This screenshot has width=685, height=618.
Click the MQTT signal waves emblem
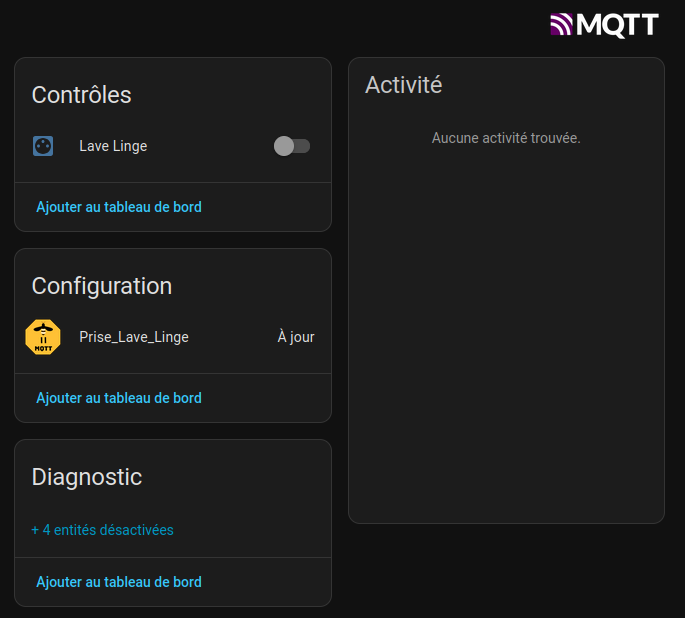point(563,24)
